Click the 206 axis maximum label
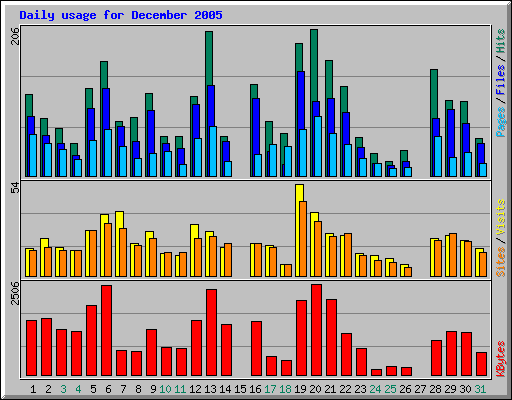 (15, 36)
